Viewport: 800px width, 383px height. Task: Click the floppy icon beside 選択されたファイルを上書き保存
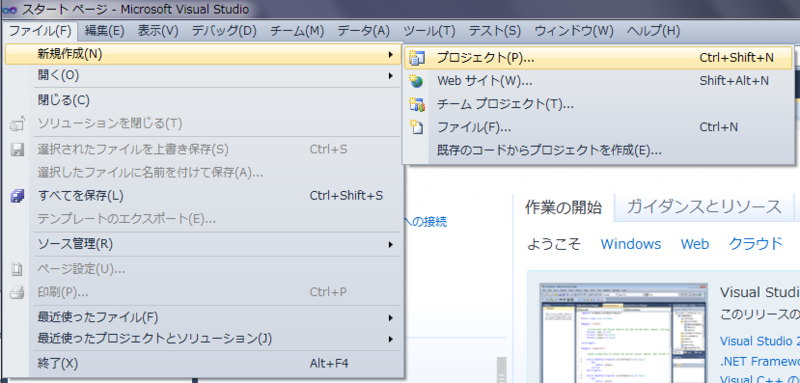pyautogui.click(x=17, y=150)
